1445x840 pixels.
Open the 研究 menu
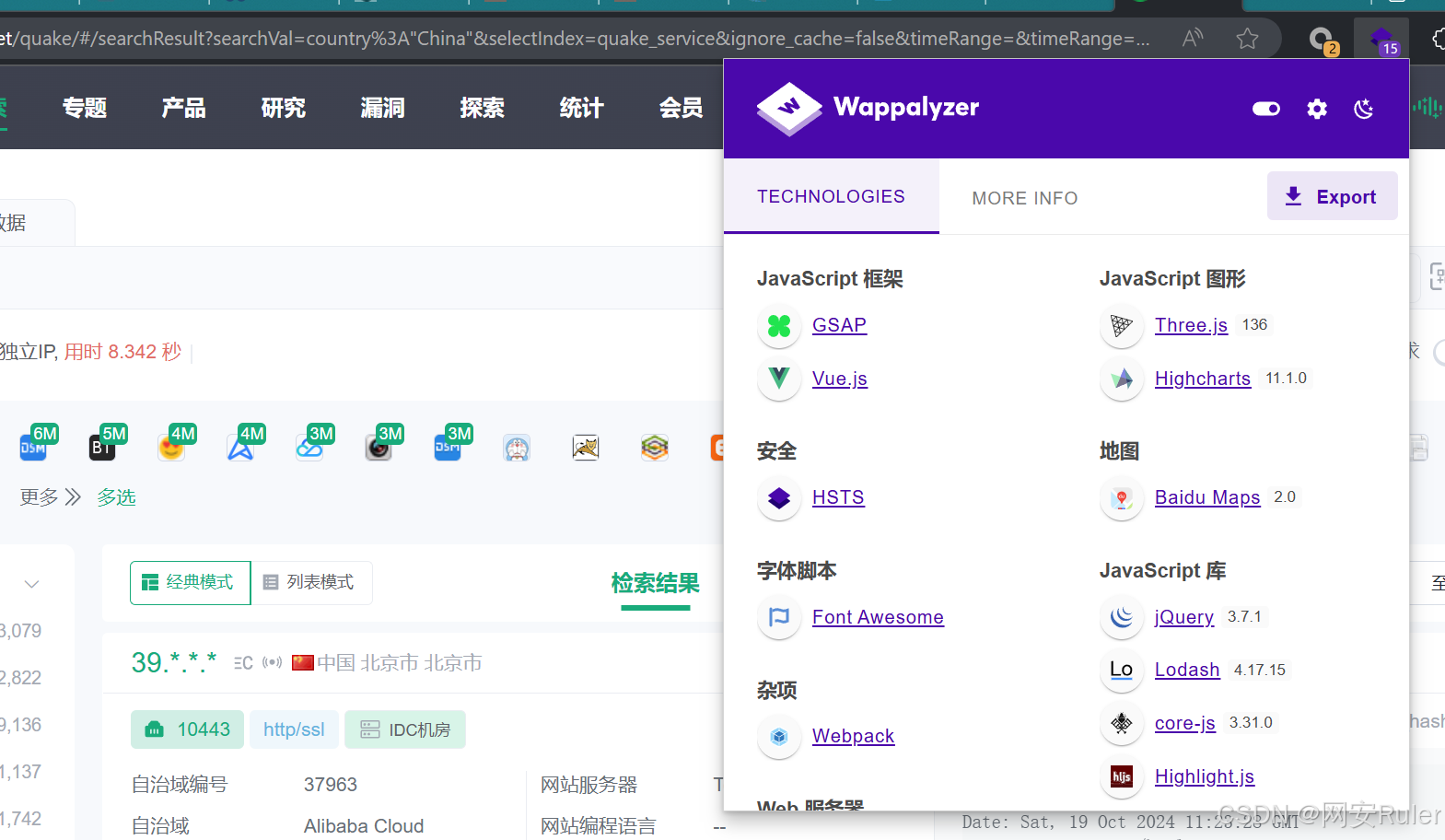click(284, 108)
